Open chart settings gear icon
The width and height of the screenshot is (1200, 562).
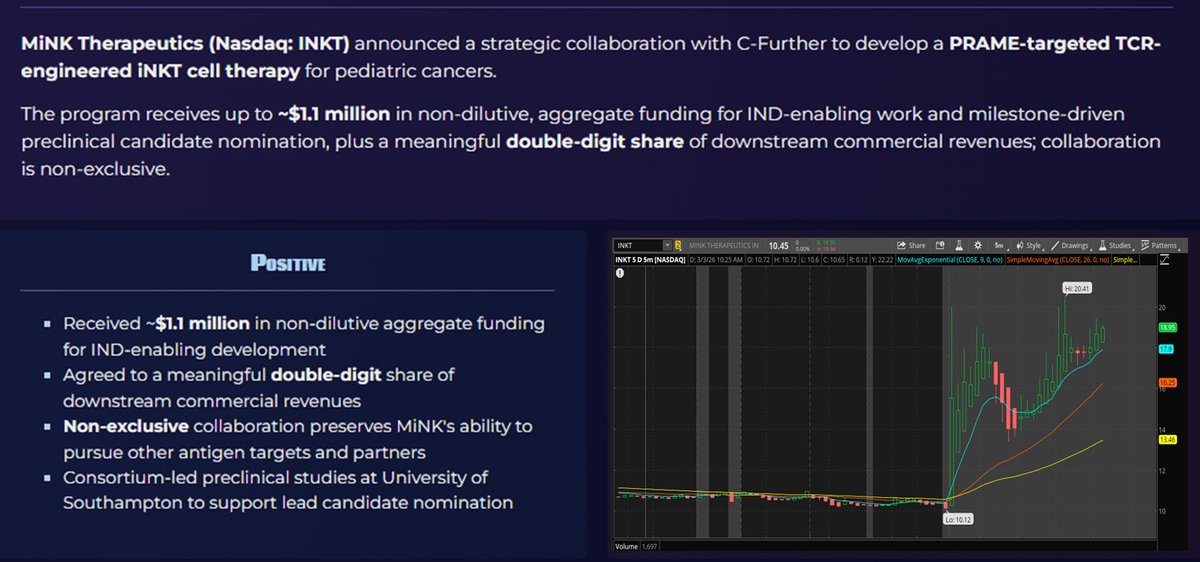pos(978,245)
